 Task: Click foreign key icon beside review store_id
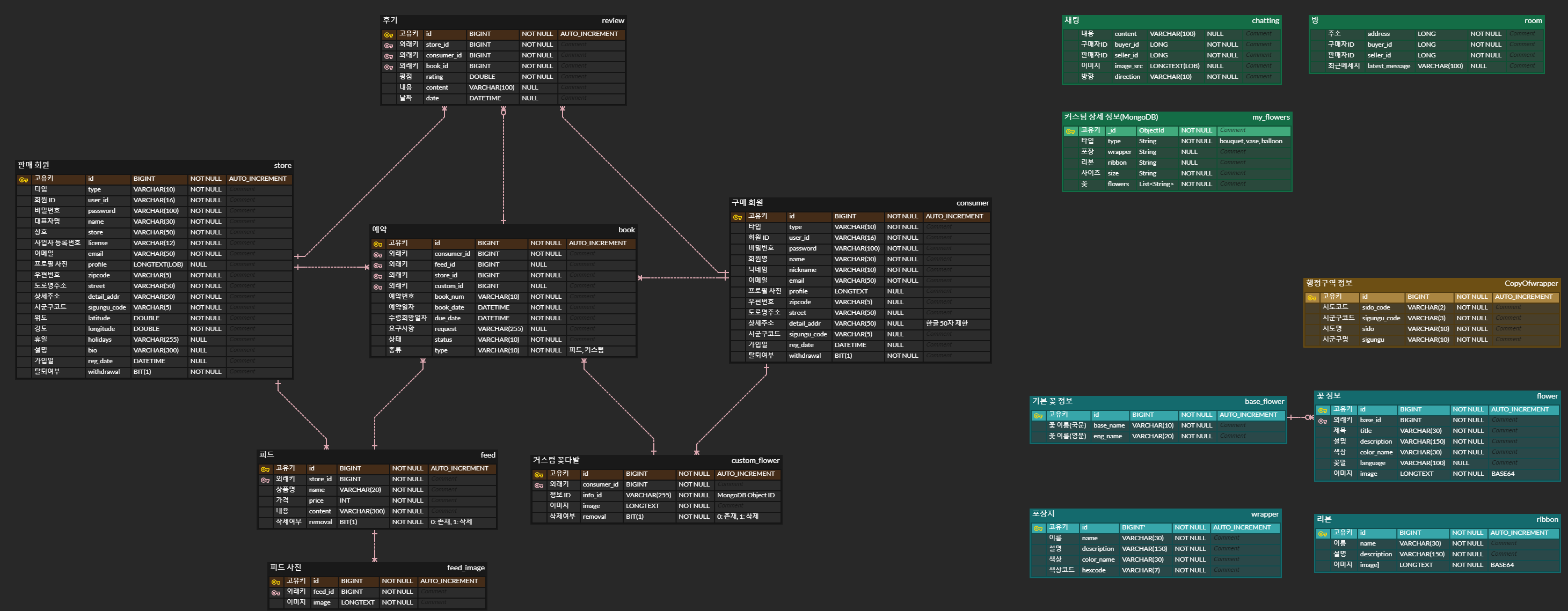pyautogui.click(x=388, y=46)
